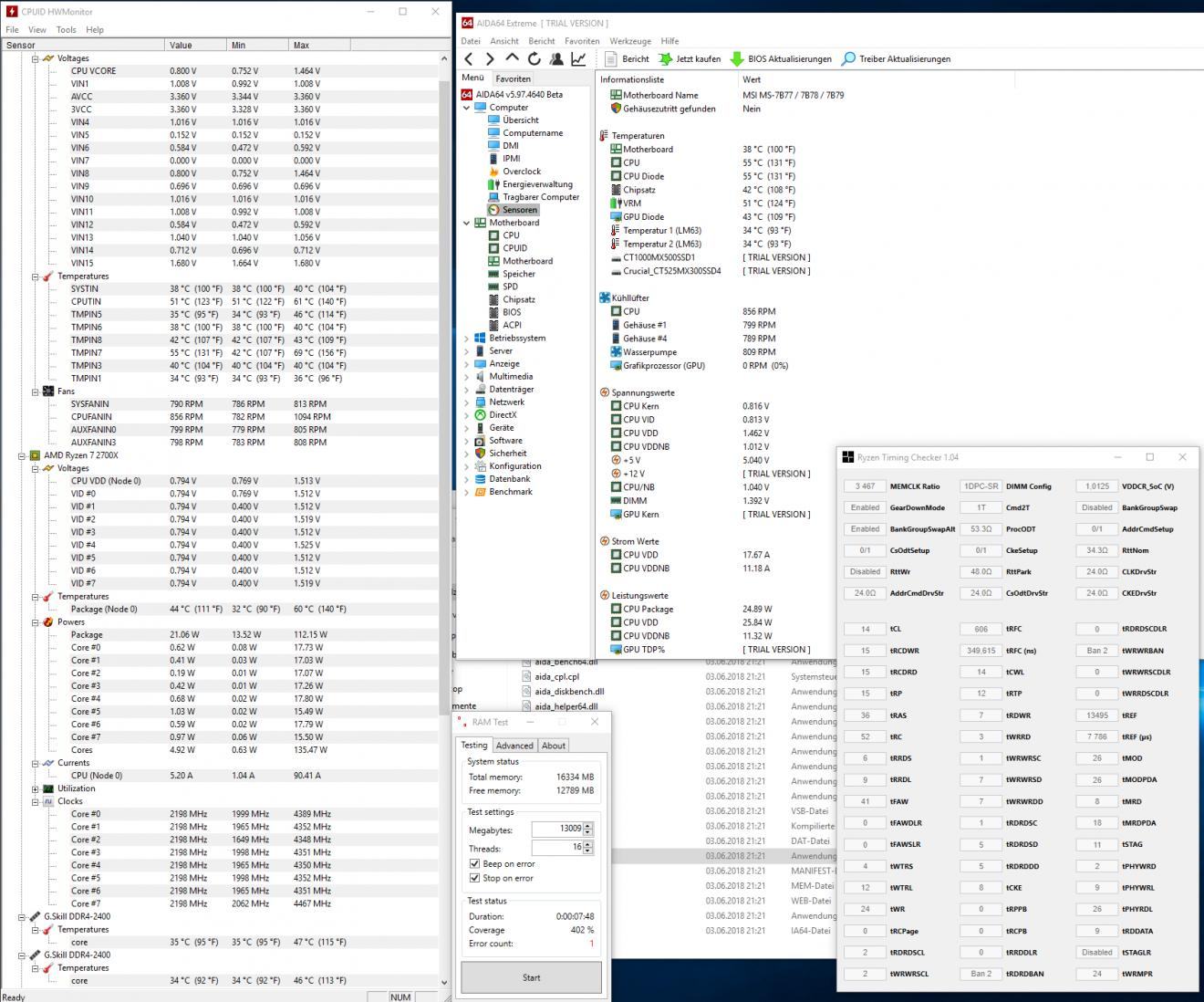Click Megabytes input field in RAM Test

tap(557, 829)
